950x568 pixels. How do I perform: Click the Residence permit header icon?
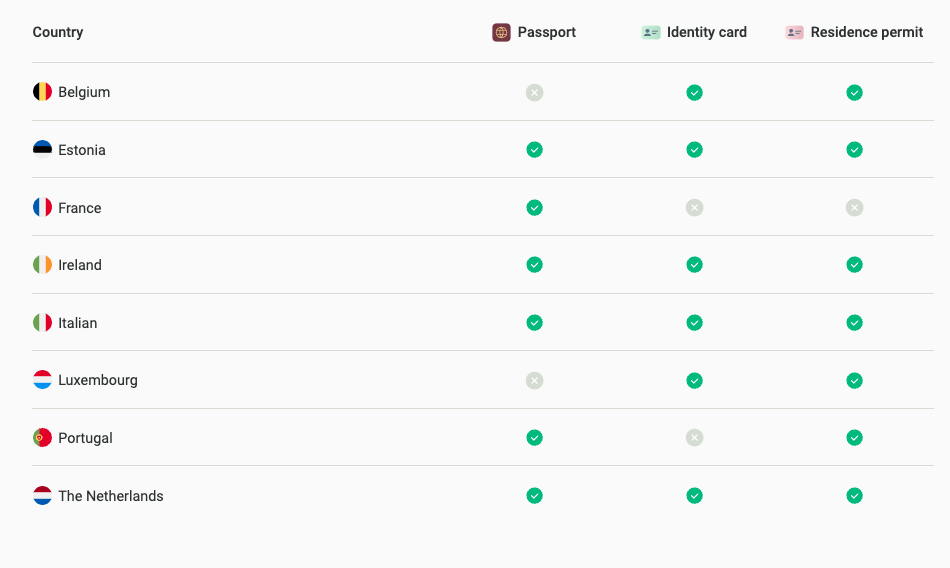(x=795, y=32)
